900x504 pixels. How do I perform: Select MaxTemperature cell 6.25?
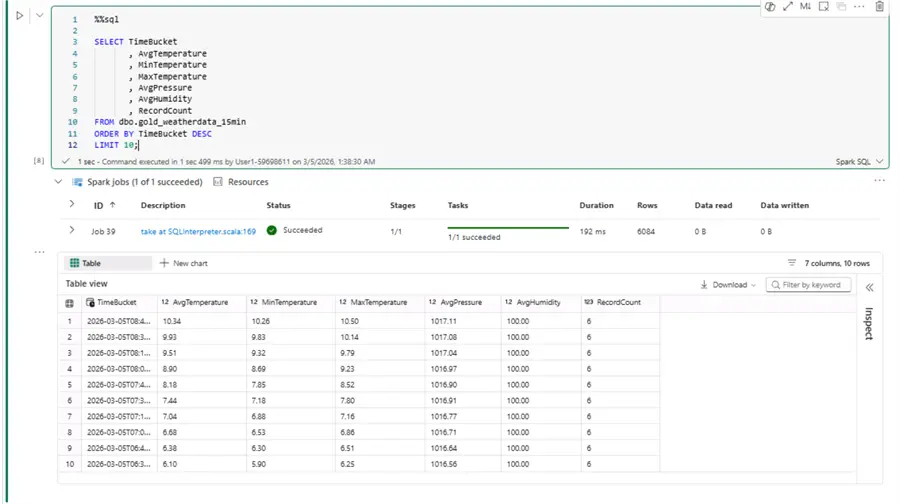[380, 464]
